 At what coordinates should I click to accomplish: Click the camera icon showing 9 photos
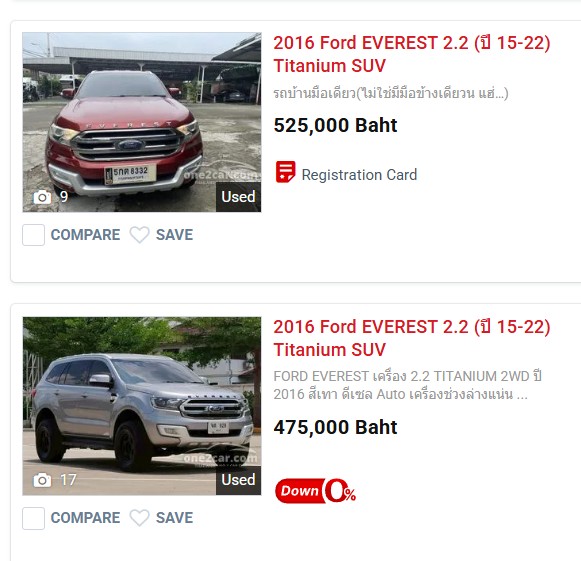coord(42,197)
